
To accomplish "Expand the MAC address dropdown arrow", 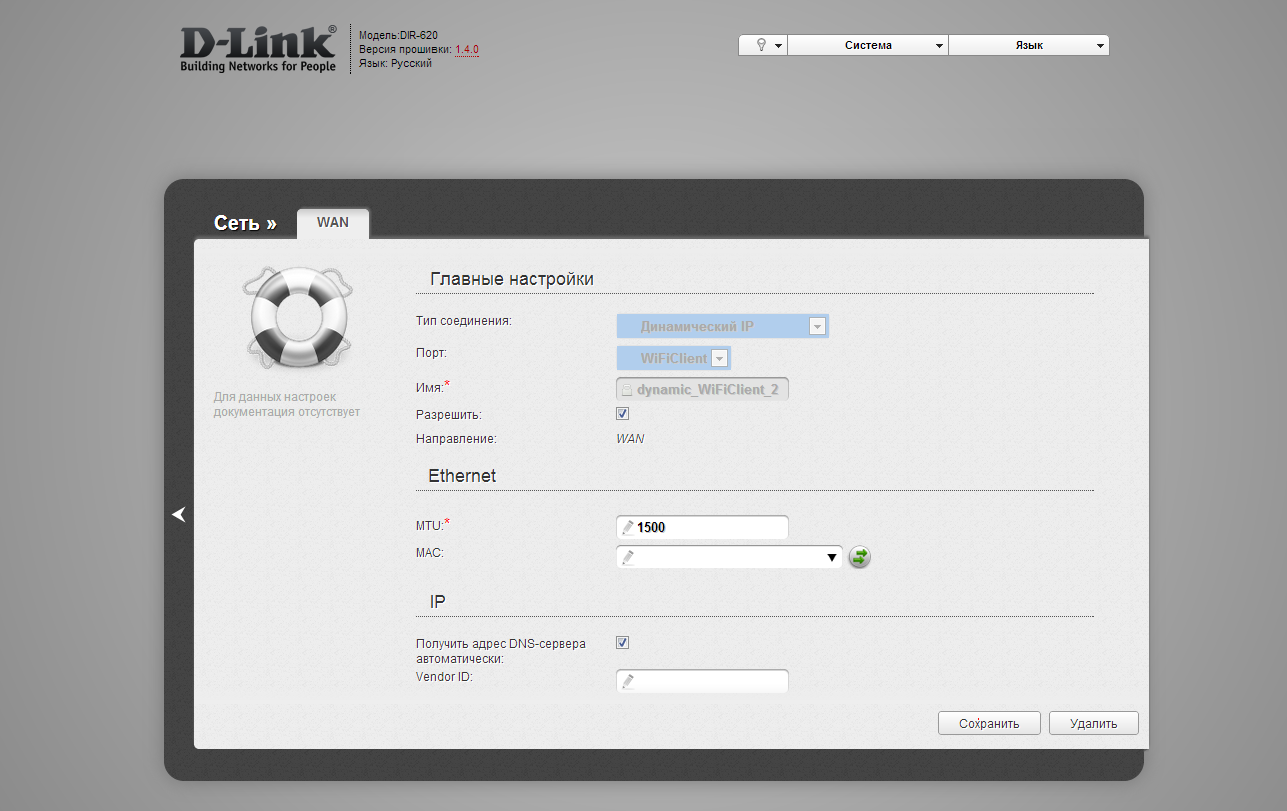I will click(832, 557).
